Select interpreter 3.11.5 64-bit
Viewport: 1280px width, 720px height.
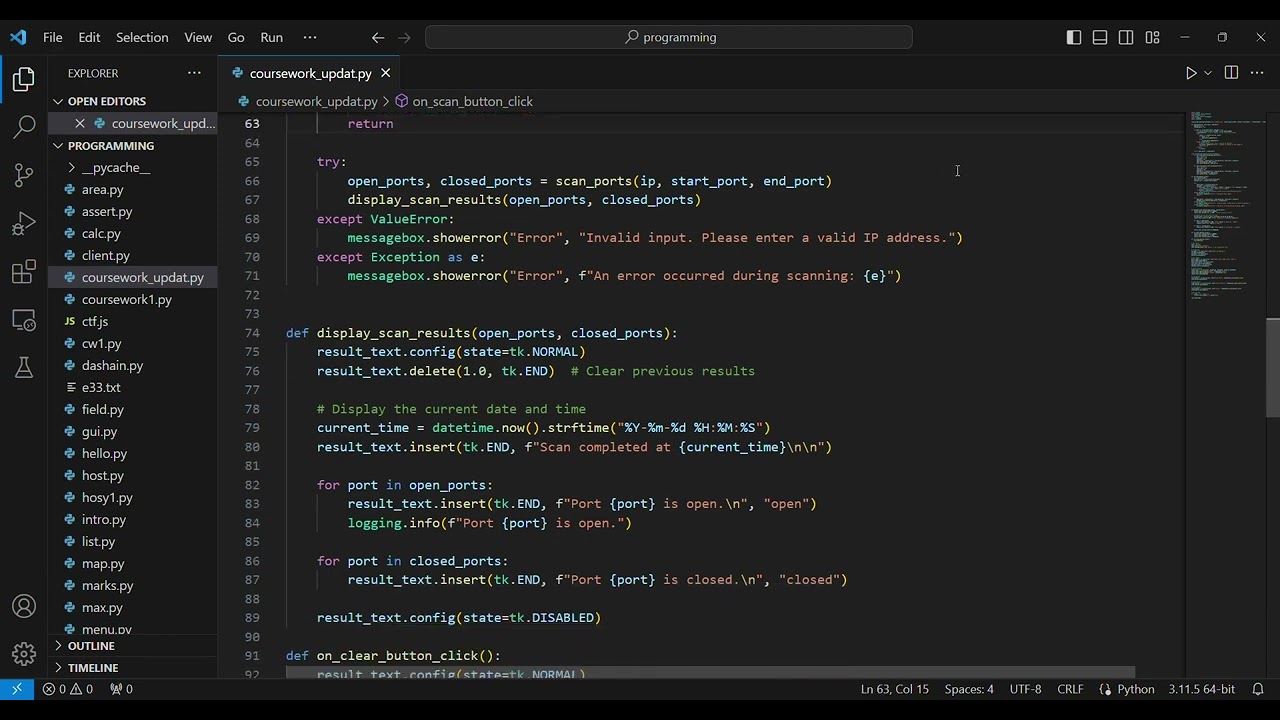(x=1201, y=689)
